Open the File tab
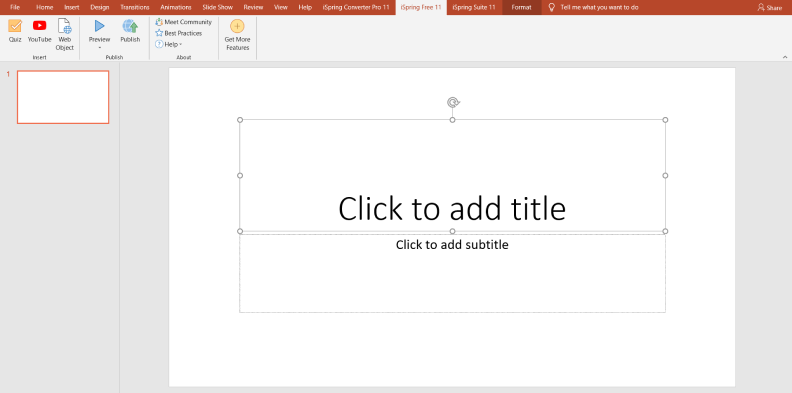This screenshot has width=792, height=393. (15, 8)
